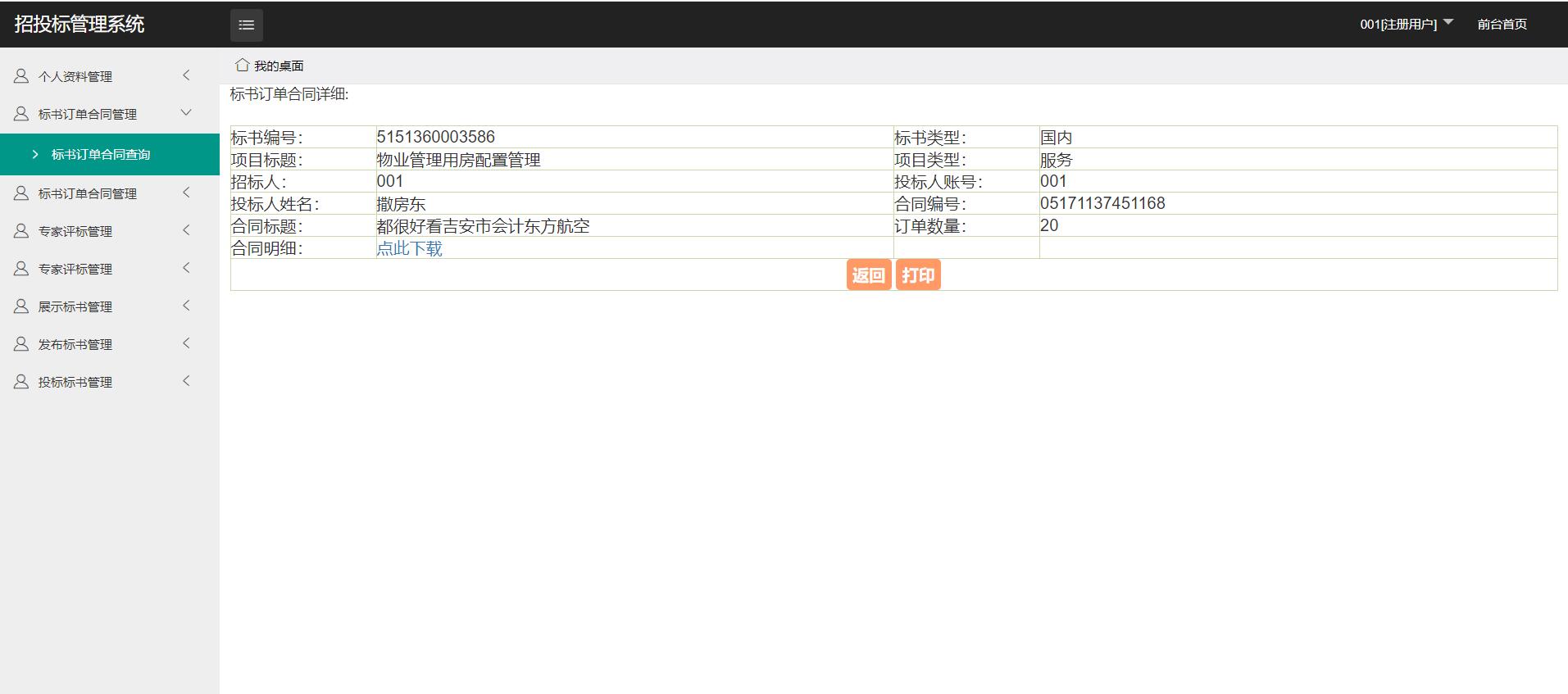Click the 合同编号 label
This screenshot has width=1568, height=694.
click(x=929, y=204)
